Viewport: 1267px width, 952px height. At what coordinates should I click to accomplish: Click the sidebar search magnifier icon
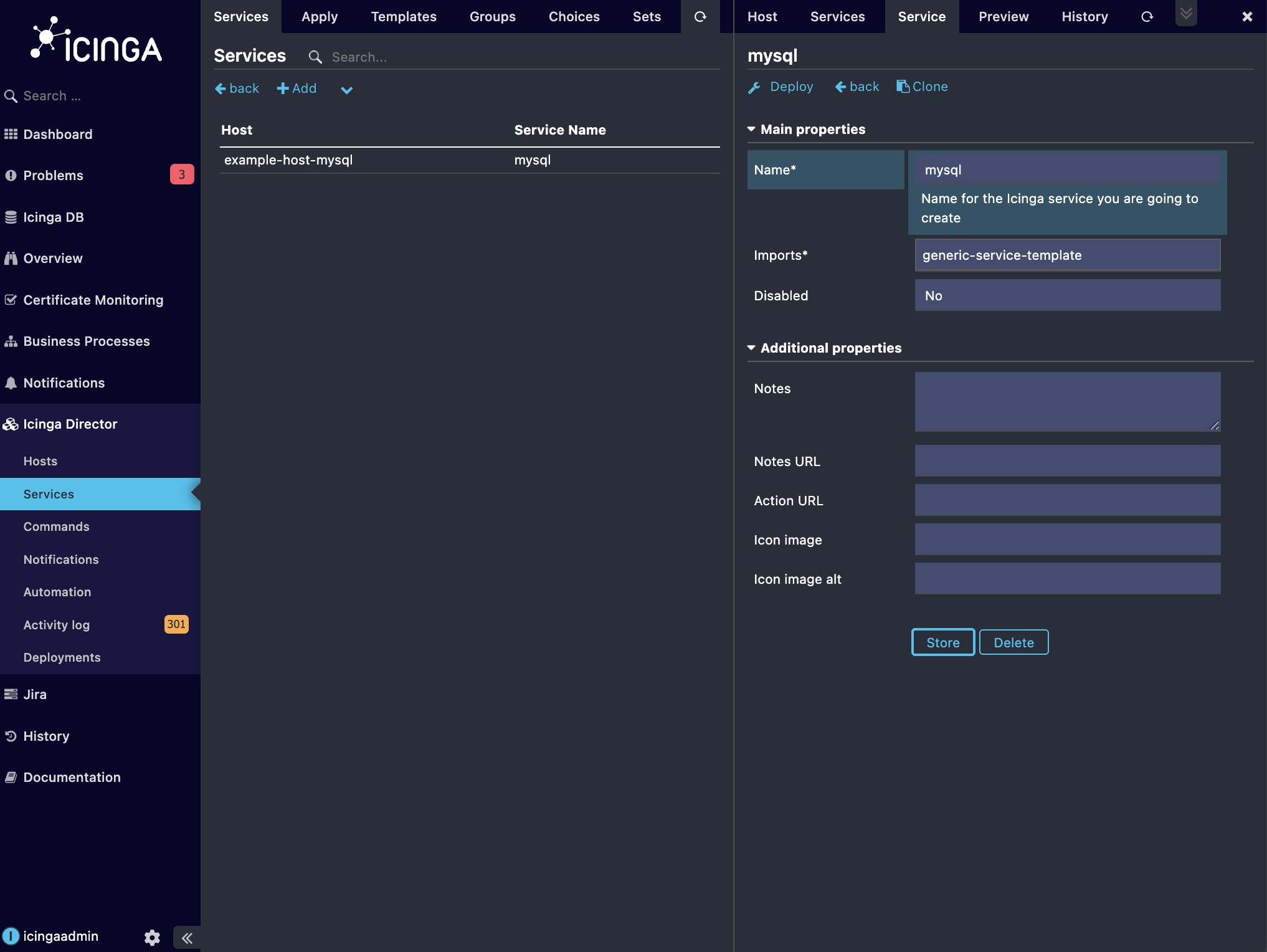coord(11,96)
